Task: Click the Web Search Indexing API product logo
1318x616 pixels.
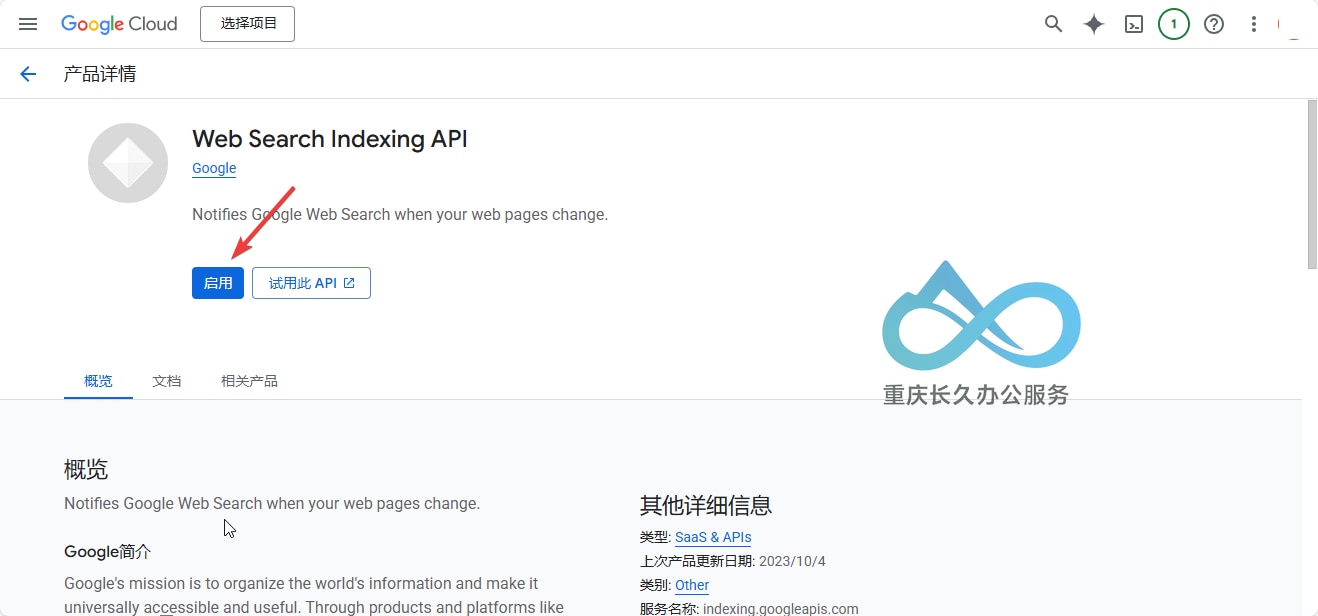Action: (x=128, y=163)
